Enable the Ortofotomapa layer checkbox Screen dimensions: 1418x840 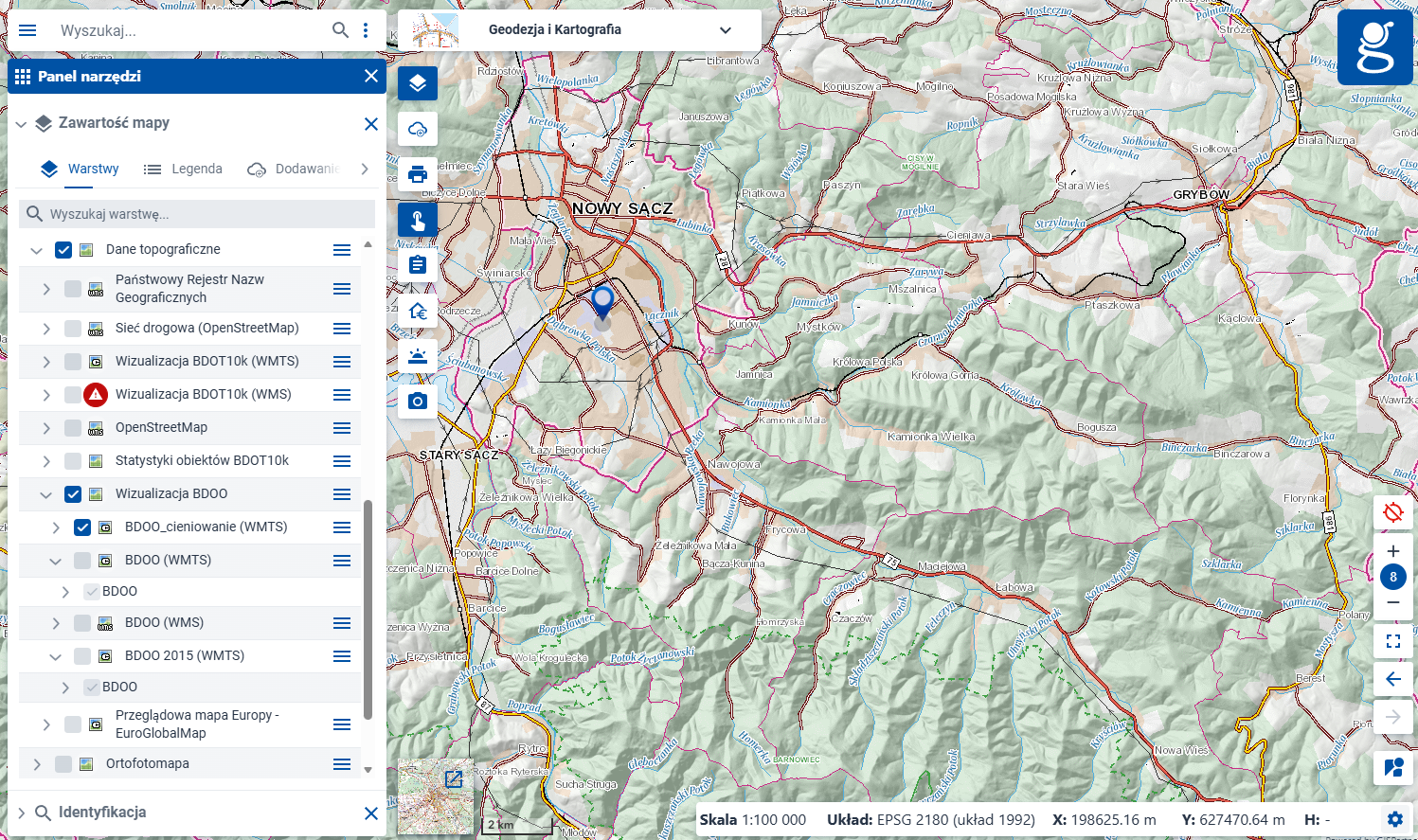pos(63,764)
